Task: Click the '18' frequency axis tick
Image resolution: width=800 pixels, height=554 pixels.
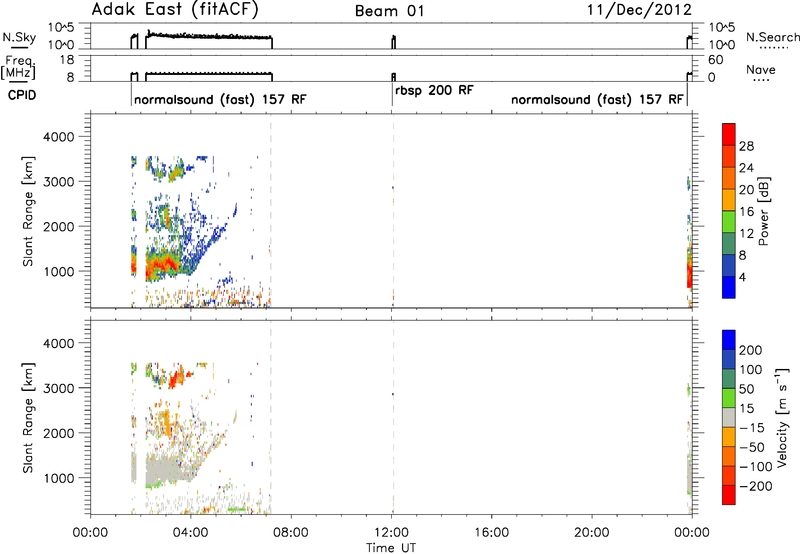Action: tap(66, 60)
